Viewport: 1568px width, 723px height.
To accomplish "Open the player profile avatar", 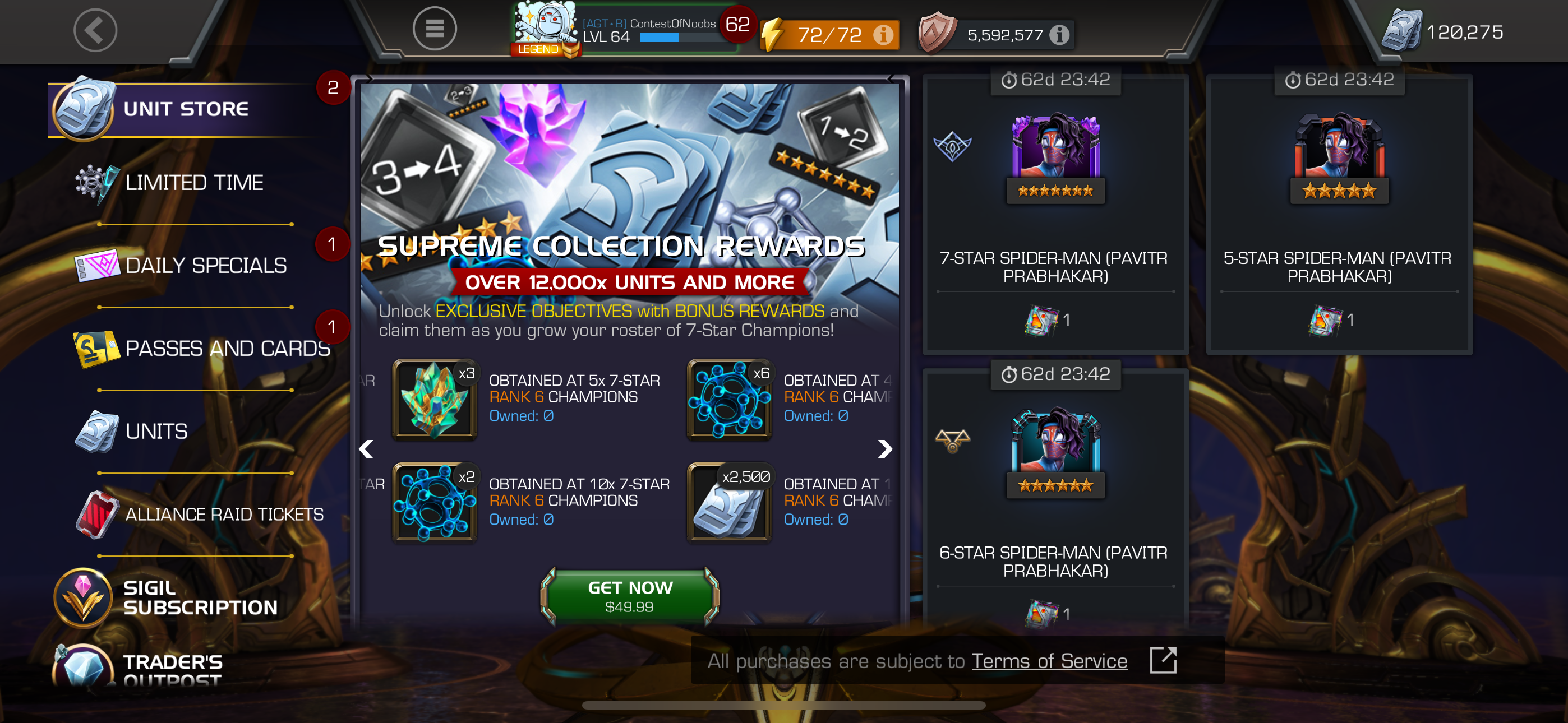I will 544,29.
